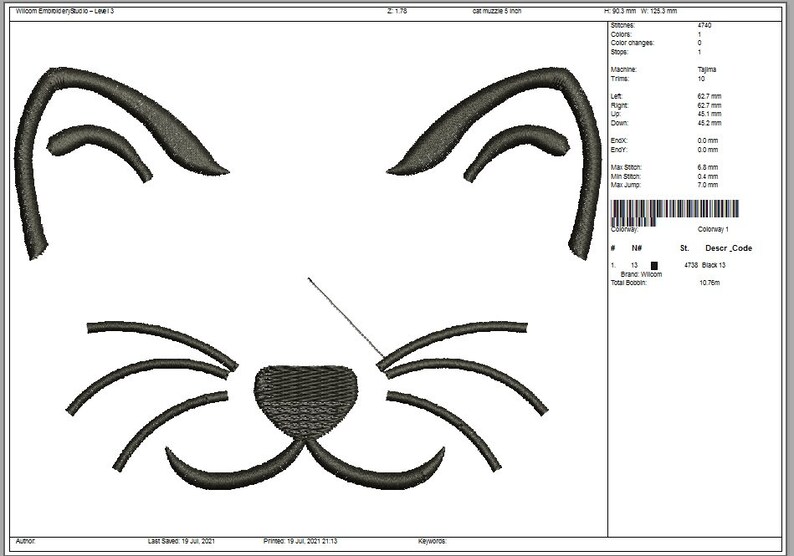The width and height of the screenshot is (794, 556).
Task: Click the 'Printed: 19 Jul, 2021 21:13' footer text
Action: tap(300, 541)
